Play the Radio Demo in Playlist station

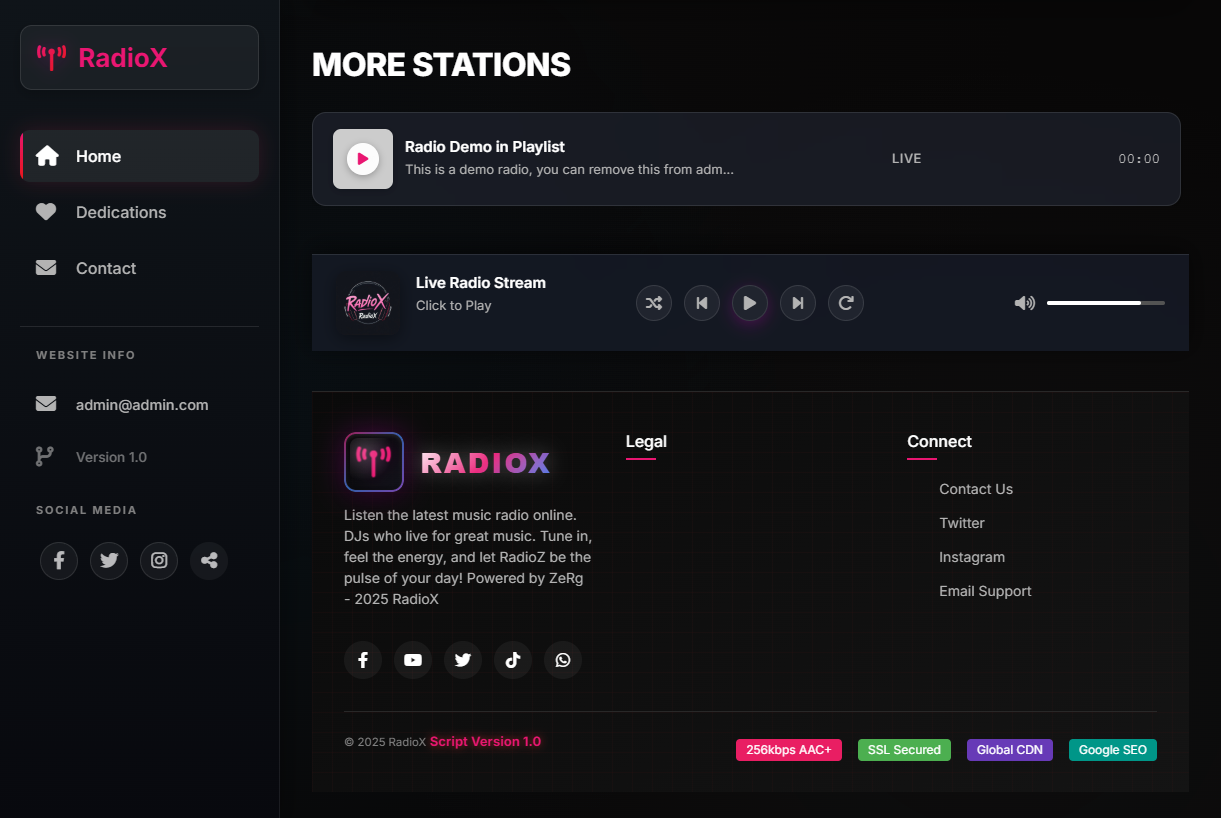pyautogui.click(x=363, y=159)
